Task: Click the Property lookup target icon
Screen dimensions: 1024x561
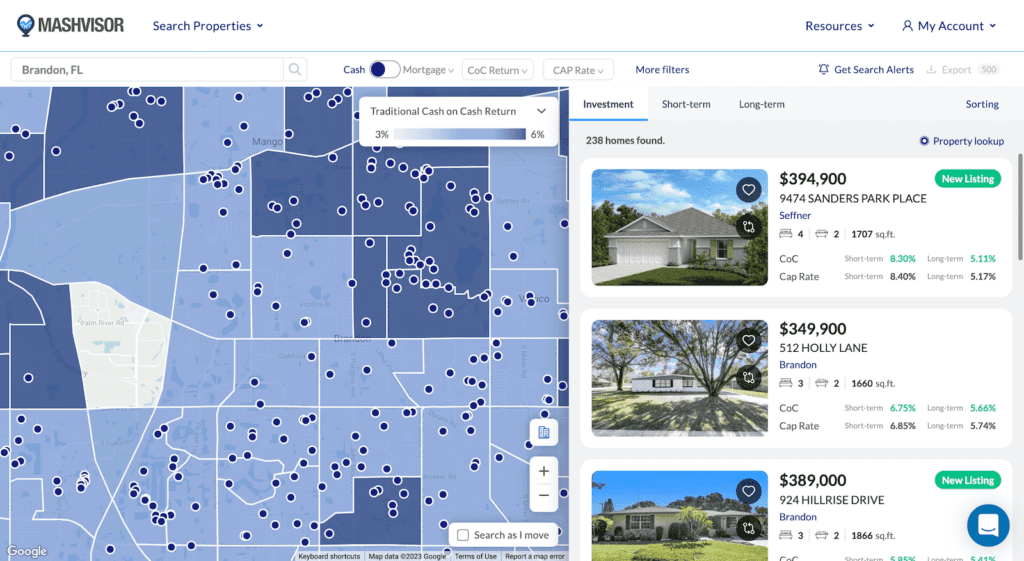Action: click(924, 141)
